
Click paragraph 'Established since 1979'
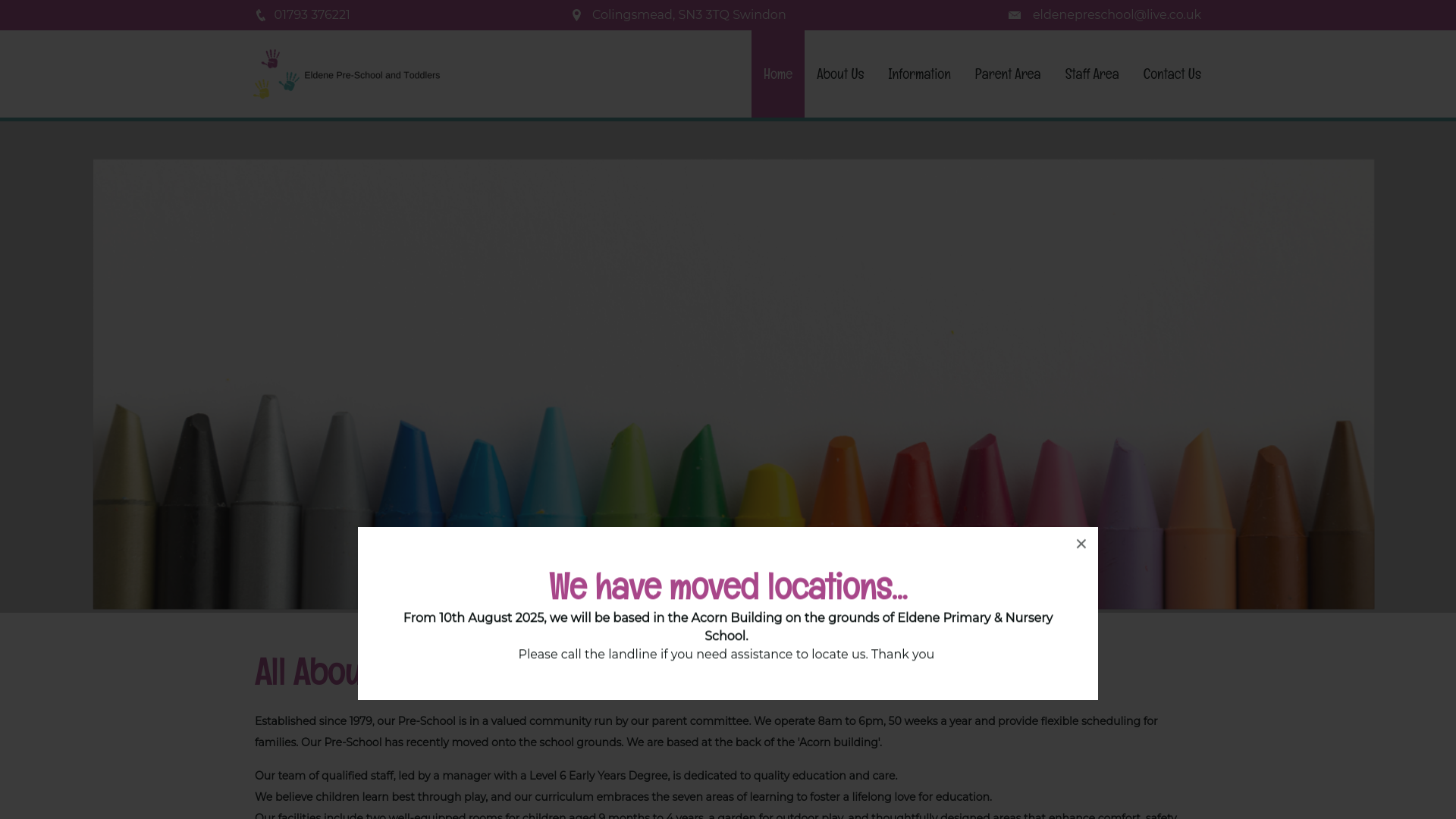(x=706, y=732)
